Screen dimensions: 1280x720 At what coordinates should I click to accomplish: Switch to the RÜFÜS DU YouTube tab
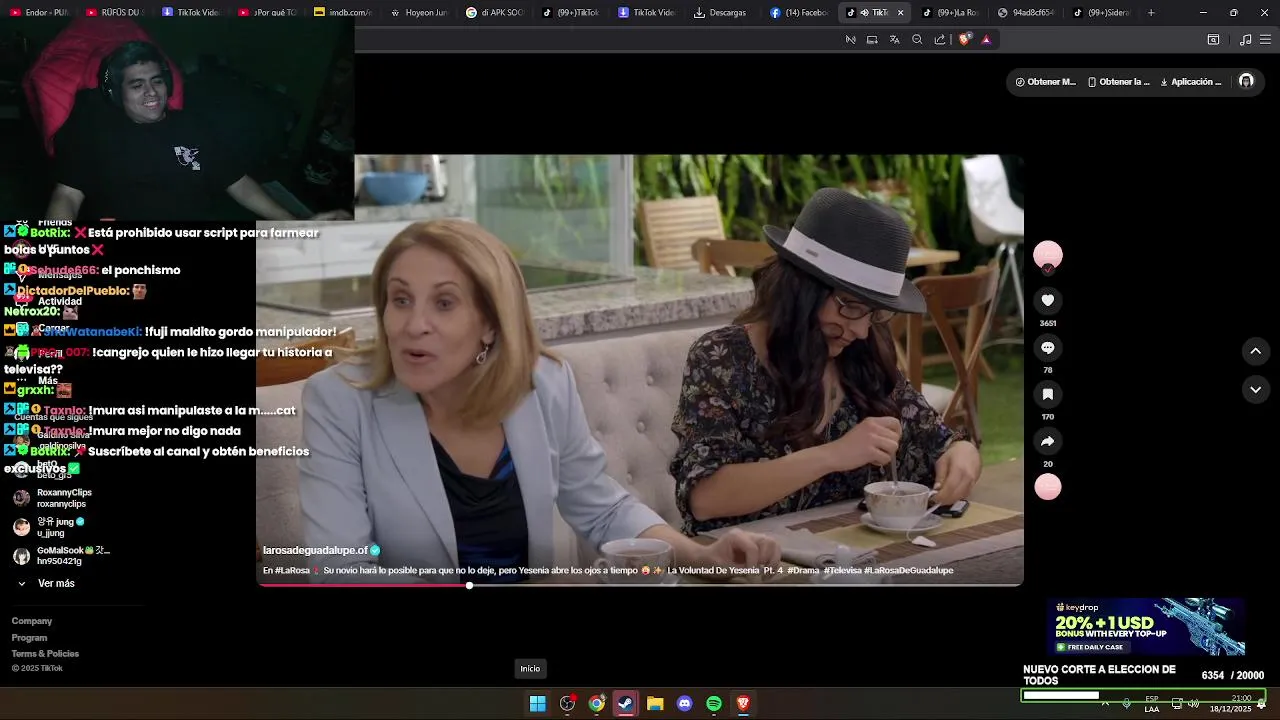click(113, 13)
